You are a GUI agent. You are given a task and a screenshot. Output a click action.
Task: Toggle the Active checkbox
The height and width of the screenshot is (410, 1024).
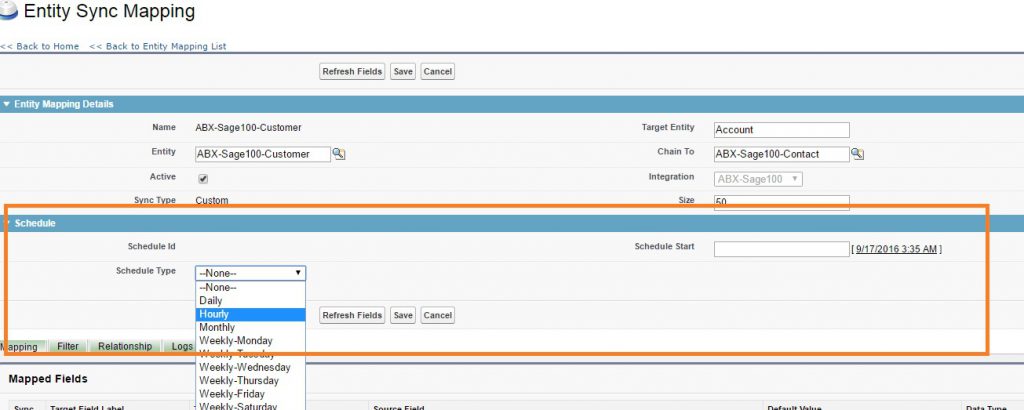point(203,179)
